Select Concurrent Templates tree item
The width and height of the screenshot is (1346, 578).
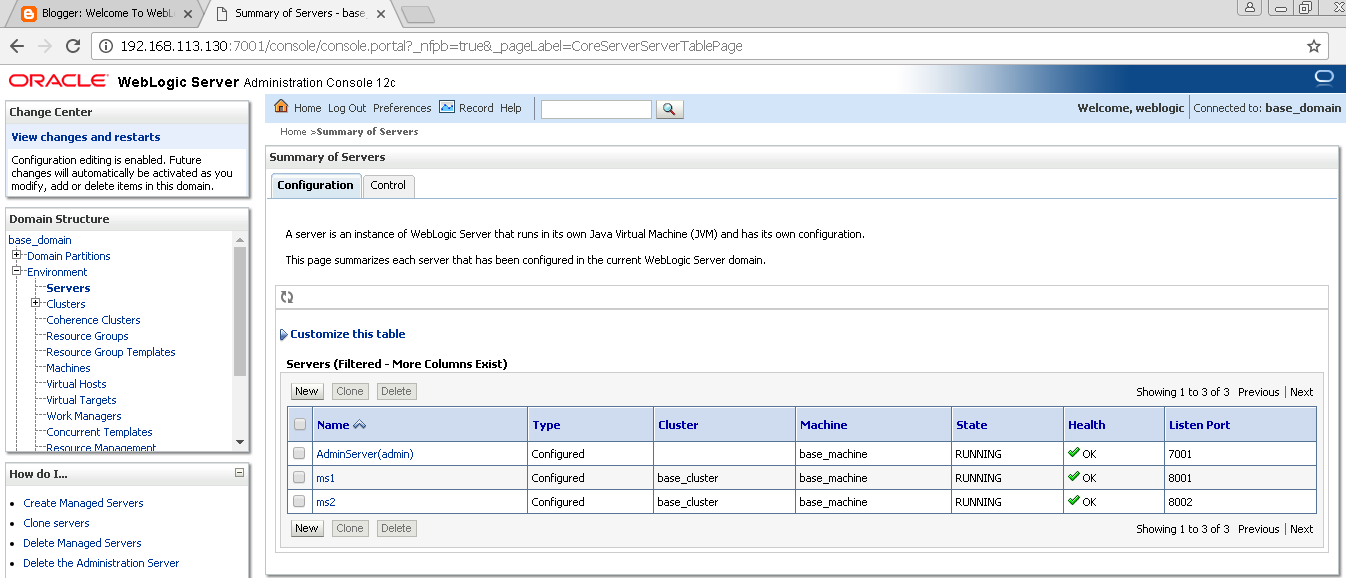(99, 432)
